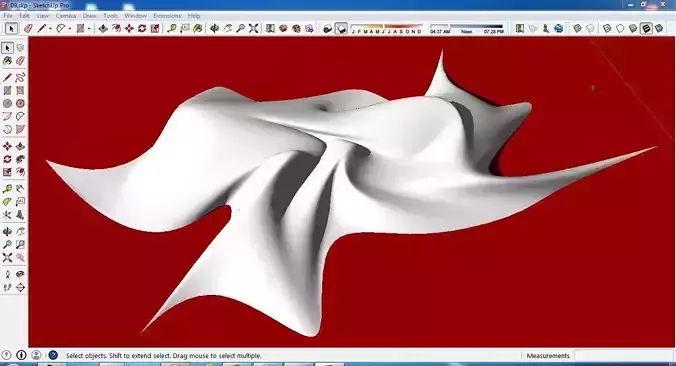
Task: Select the Arc tool in the top toolbar
Action: pyautogui.click(x=61, y=28)
